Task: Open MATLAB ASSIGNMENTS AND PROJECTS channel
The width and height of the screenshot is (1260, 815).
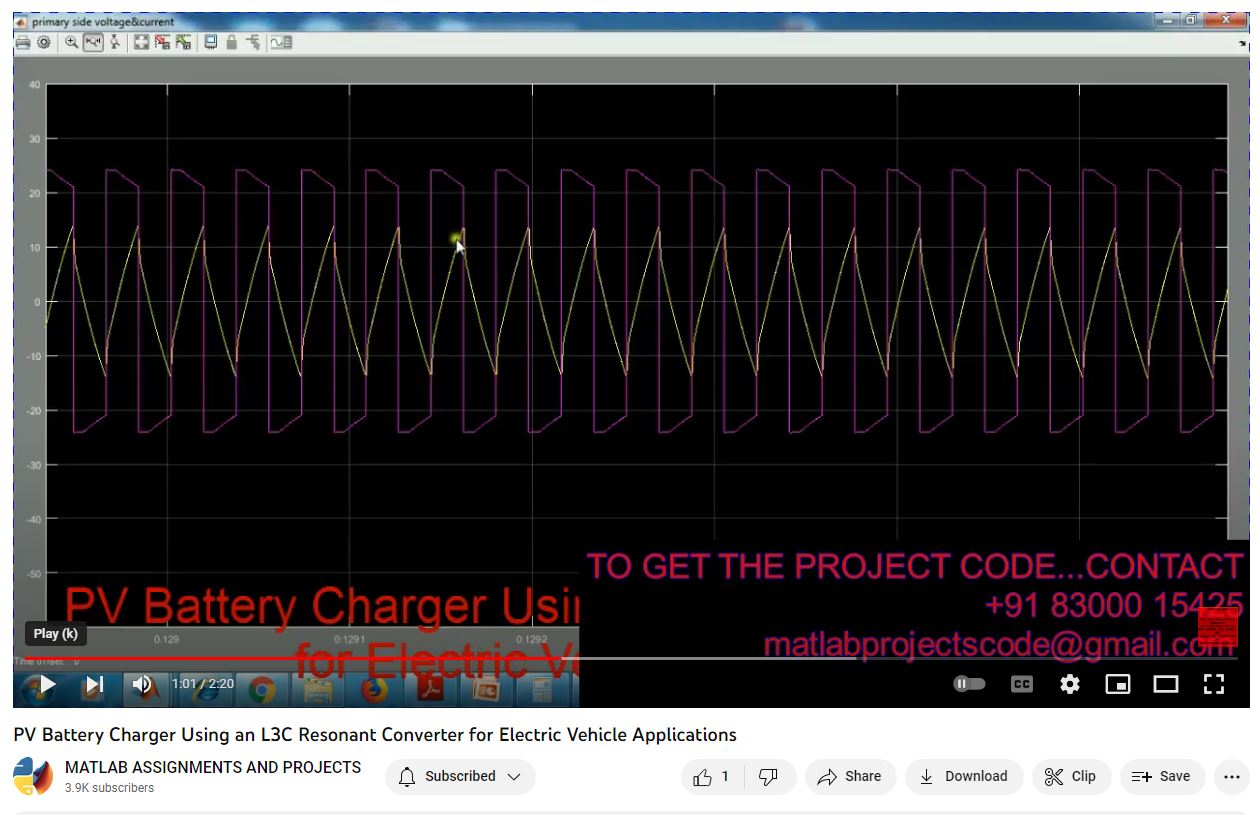Action: [213, 767]
